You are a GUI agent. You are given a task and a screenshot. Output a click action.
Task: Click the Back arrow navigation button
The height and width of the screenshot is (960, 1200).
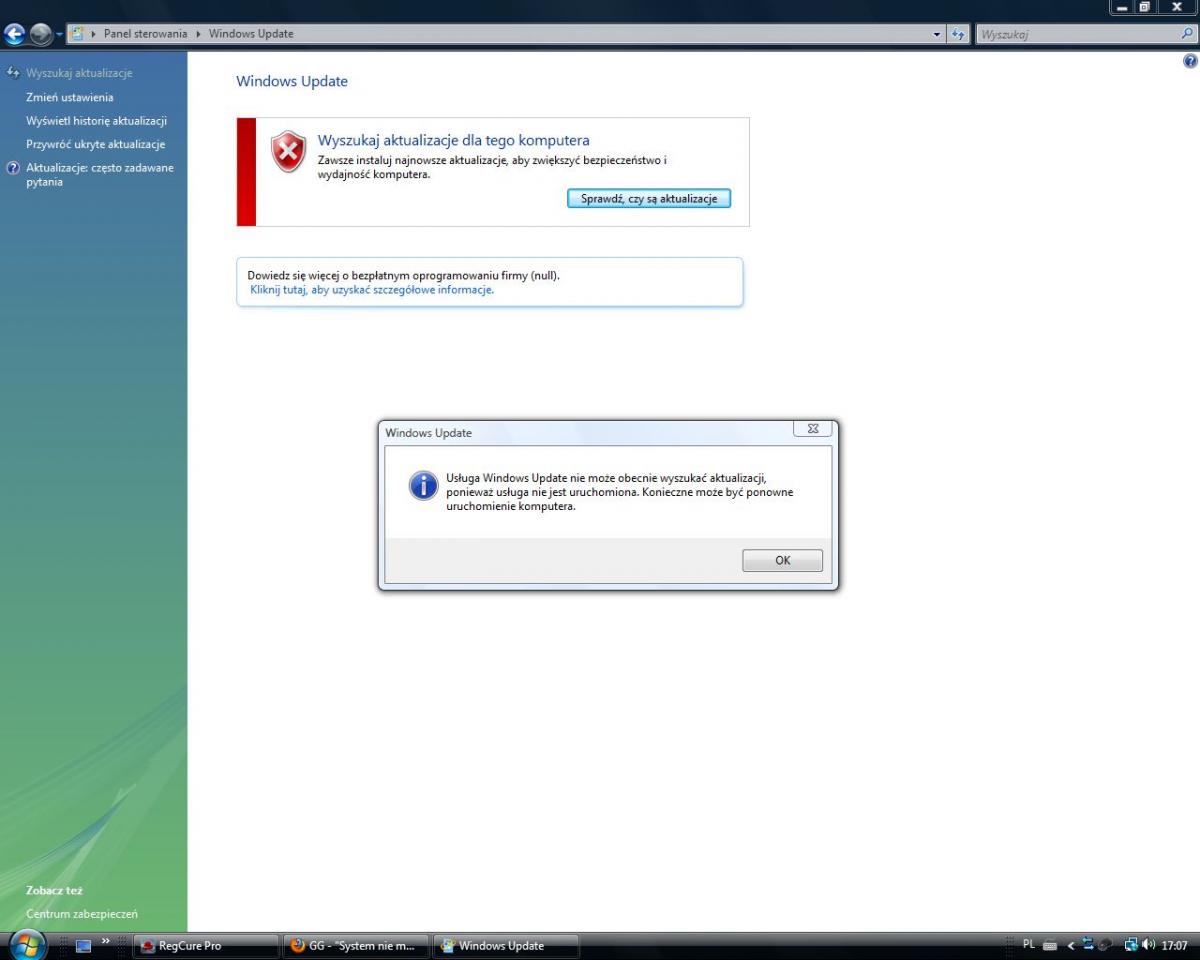15,34
